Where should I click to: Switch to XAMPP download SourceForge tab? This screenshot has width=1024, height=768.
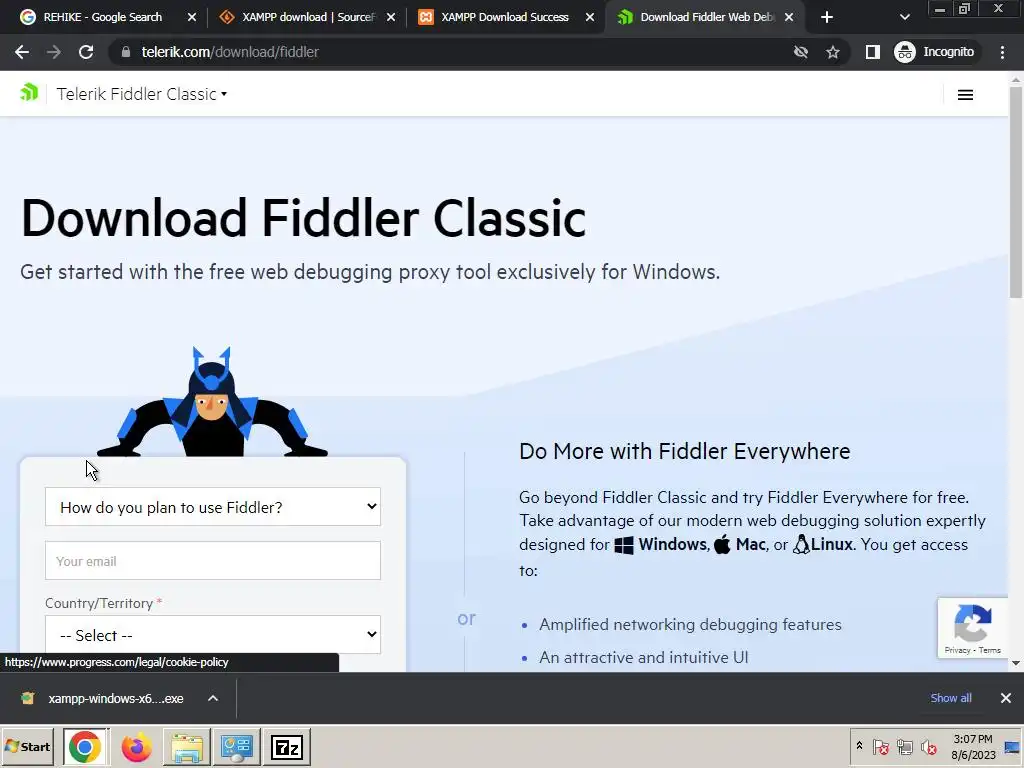pyautogui.click(x=297, y=17)
